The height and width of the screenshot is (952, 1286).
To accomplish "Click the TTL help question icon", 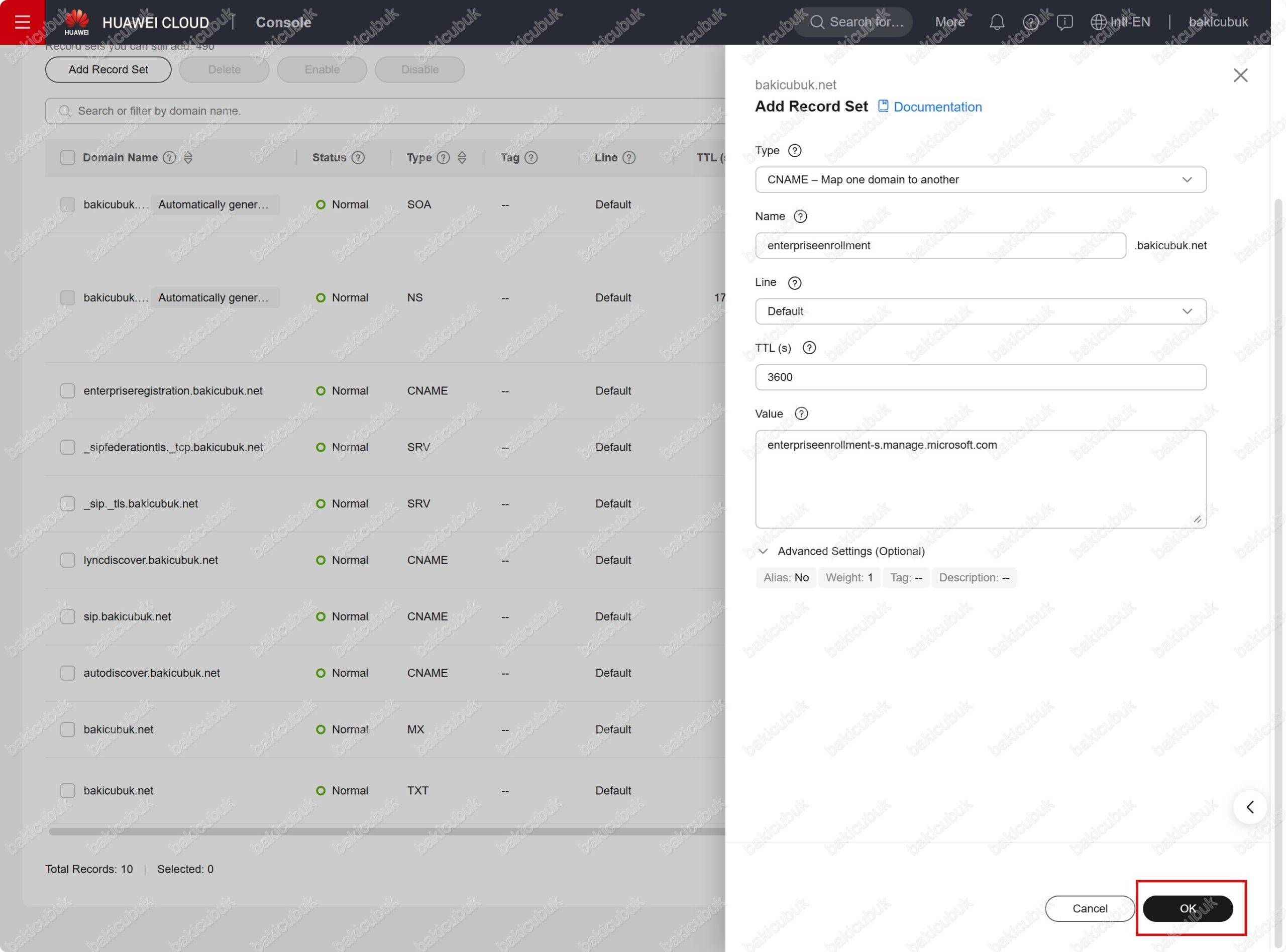I will 809,348.
